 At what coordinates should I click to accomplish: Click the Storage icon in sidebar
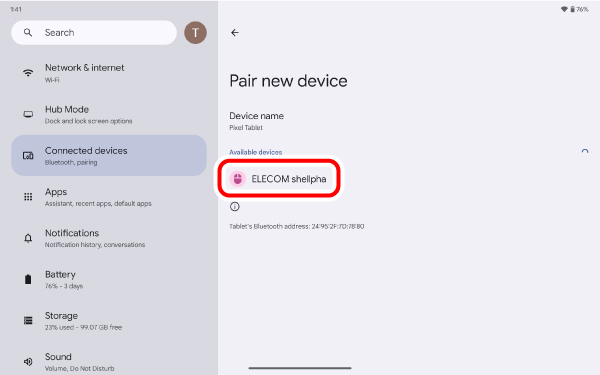(28, 320)
